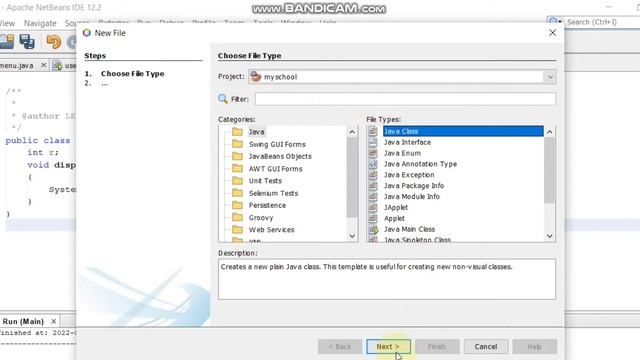640x360 pixels.
Task: Click the Swing GUI Forms folder icon
Action: pos(237,144)
